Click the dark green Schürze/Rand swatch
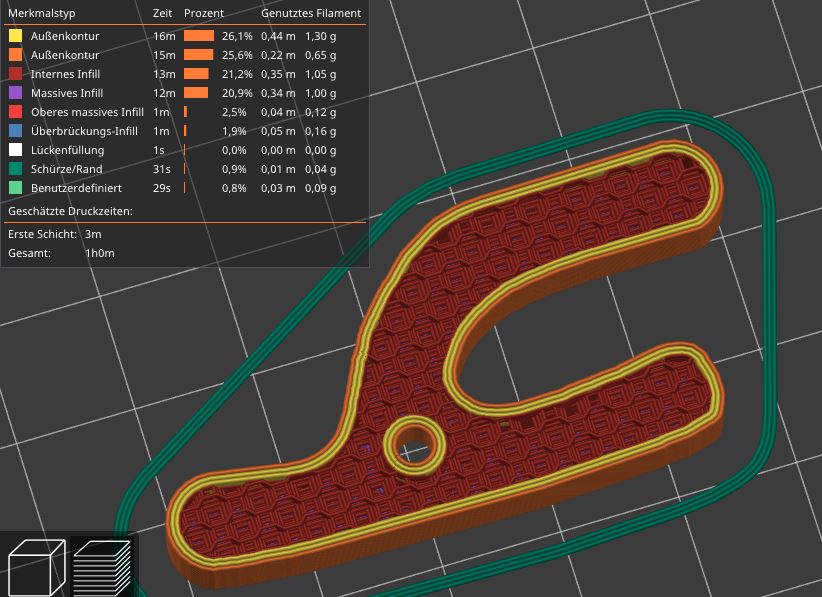822x597 pixels. click(x=16, y=169)
